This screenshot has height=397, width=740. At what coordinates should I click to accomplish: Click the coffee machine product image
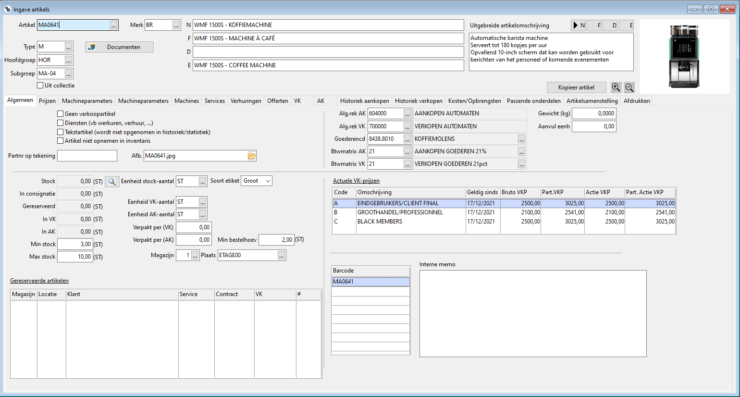pyautogui.click(x=684, y=56)
